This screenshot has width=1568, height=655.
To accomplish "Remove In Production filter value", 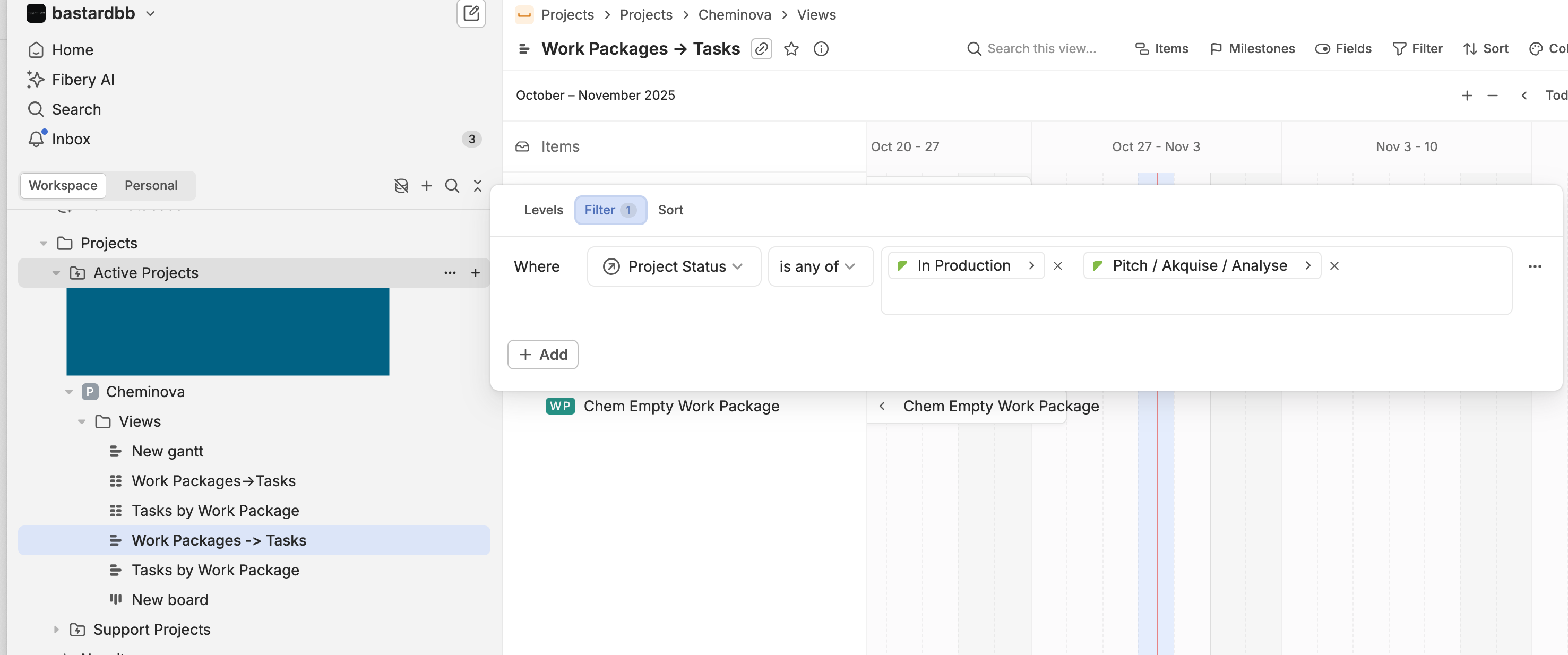I will pos(1057,266).
